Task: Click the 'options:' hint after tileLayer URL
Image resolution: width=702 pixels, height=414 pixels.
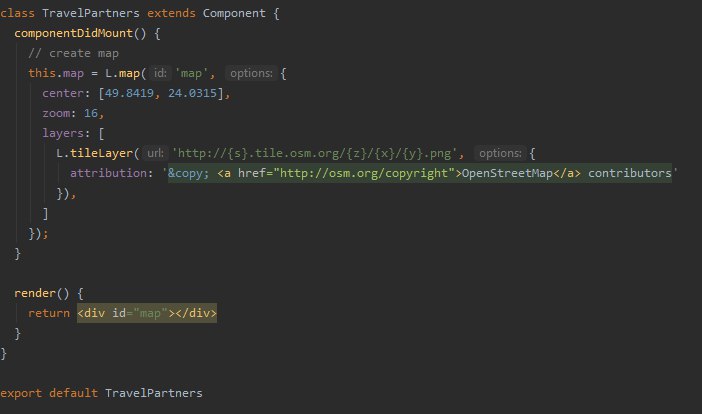Action: [x=500, y=154]
